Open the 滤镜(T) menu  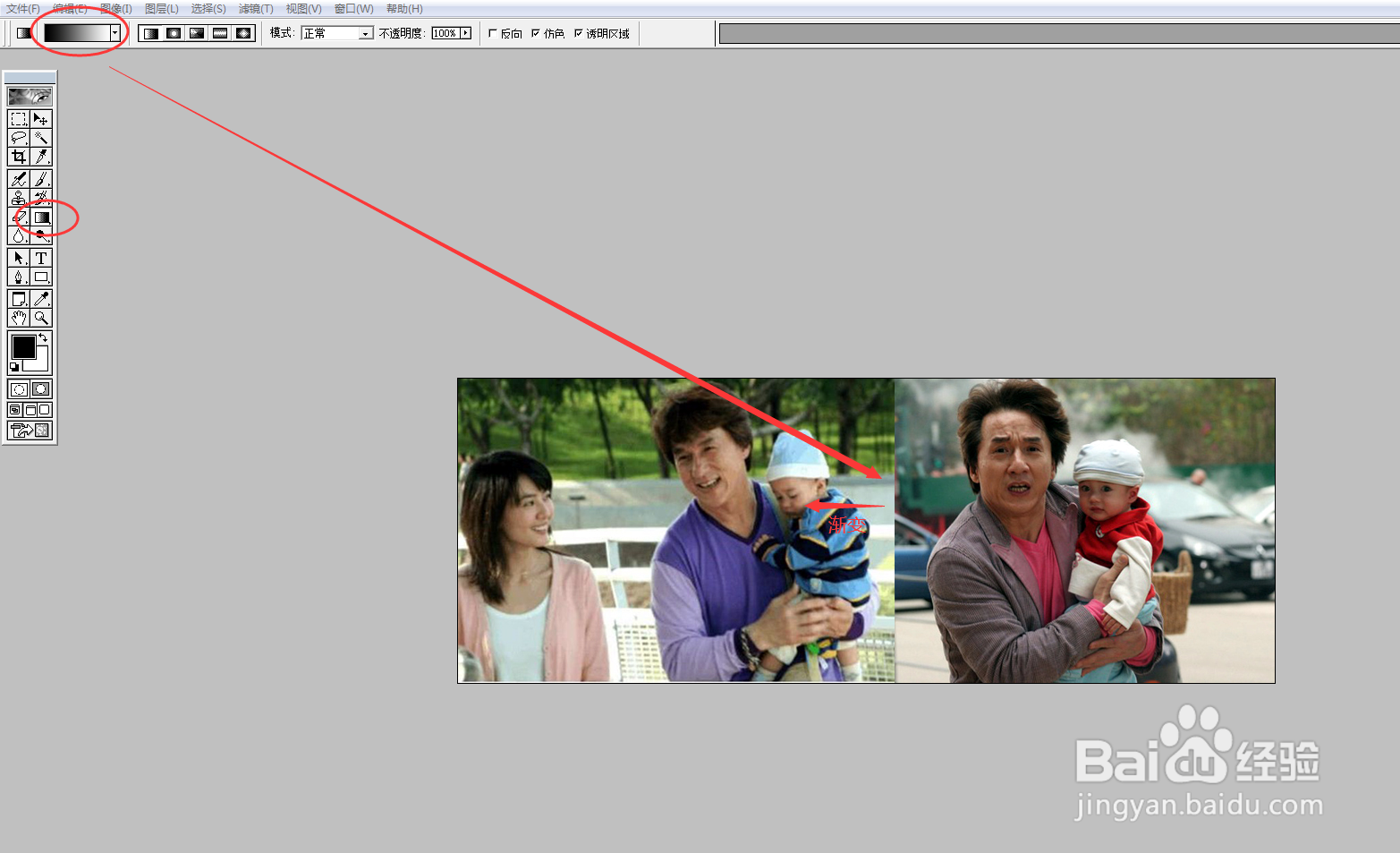click(256, 9)
